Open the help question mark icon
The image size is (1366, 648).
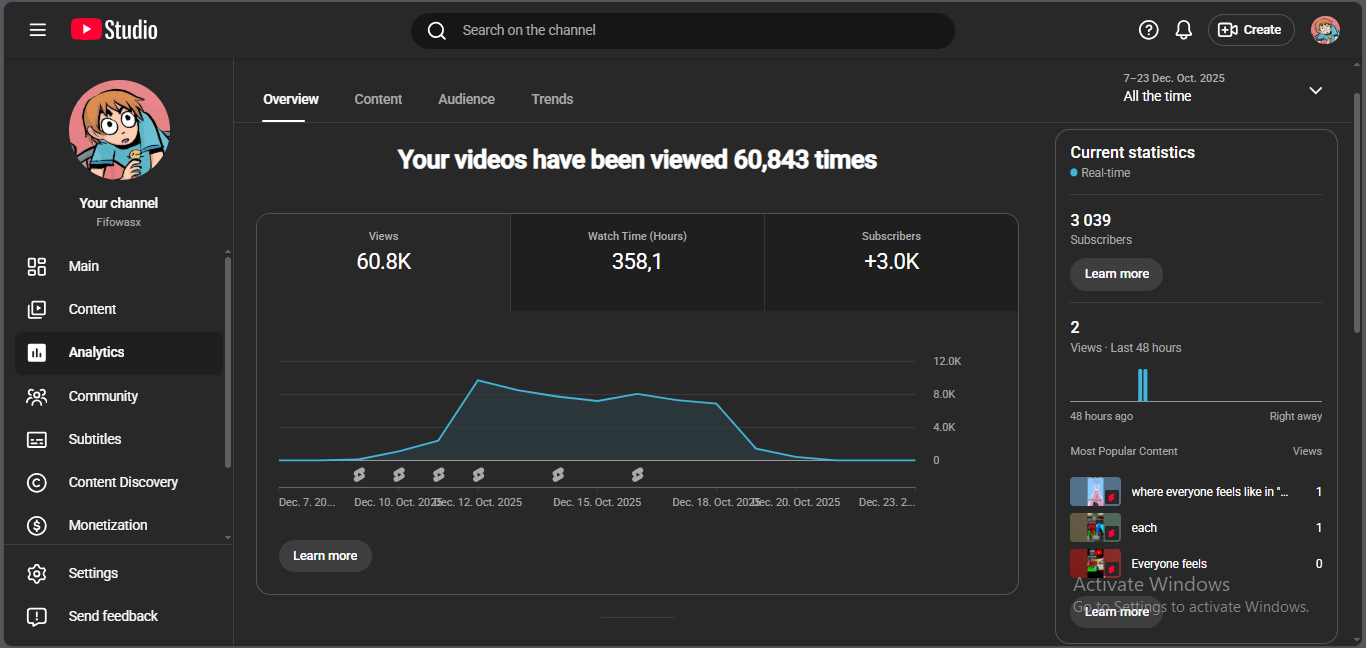pos(1149,30)
